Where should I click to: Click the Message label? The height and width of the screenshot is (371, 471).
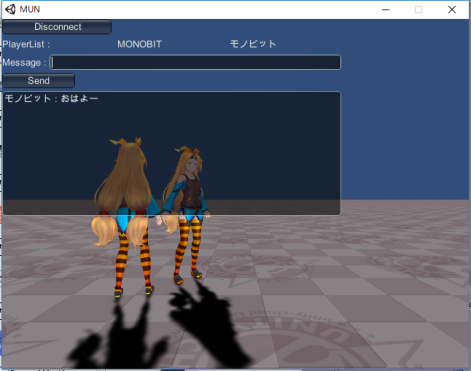[24, 63]
